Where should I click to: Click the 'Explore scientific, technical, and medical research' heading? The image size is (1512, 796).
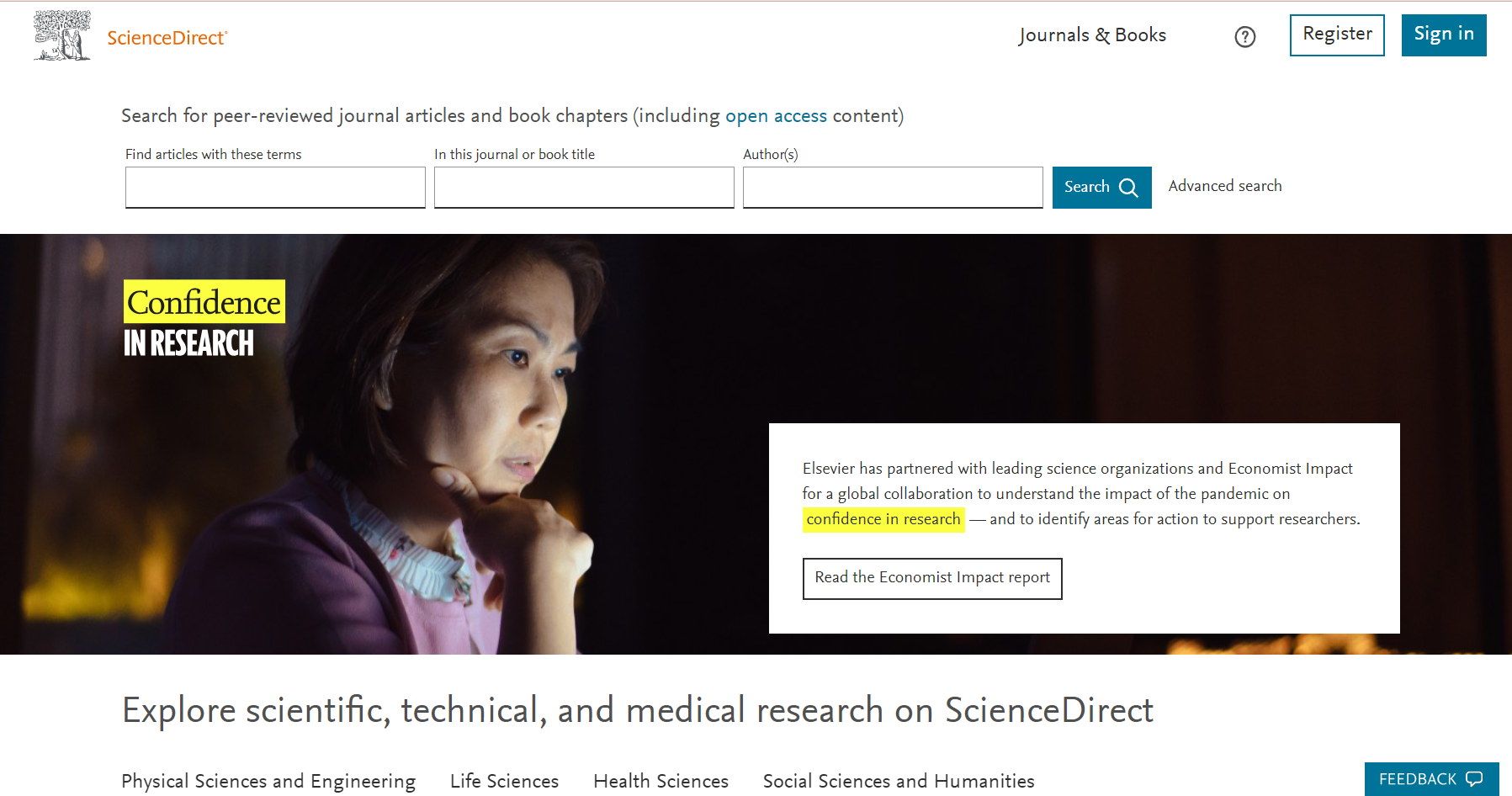point(638,711)
